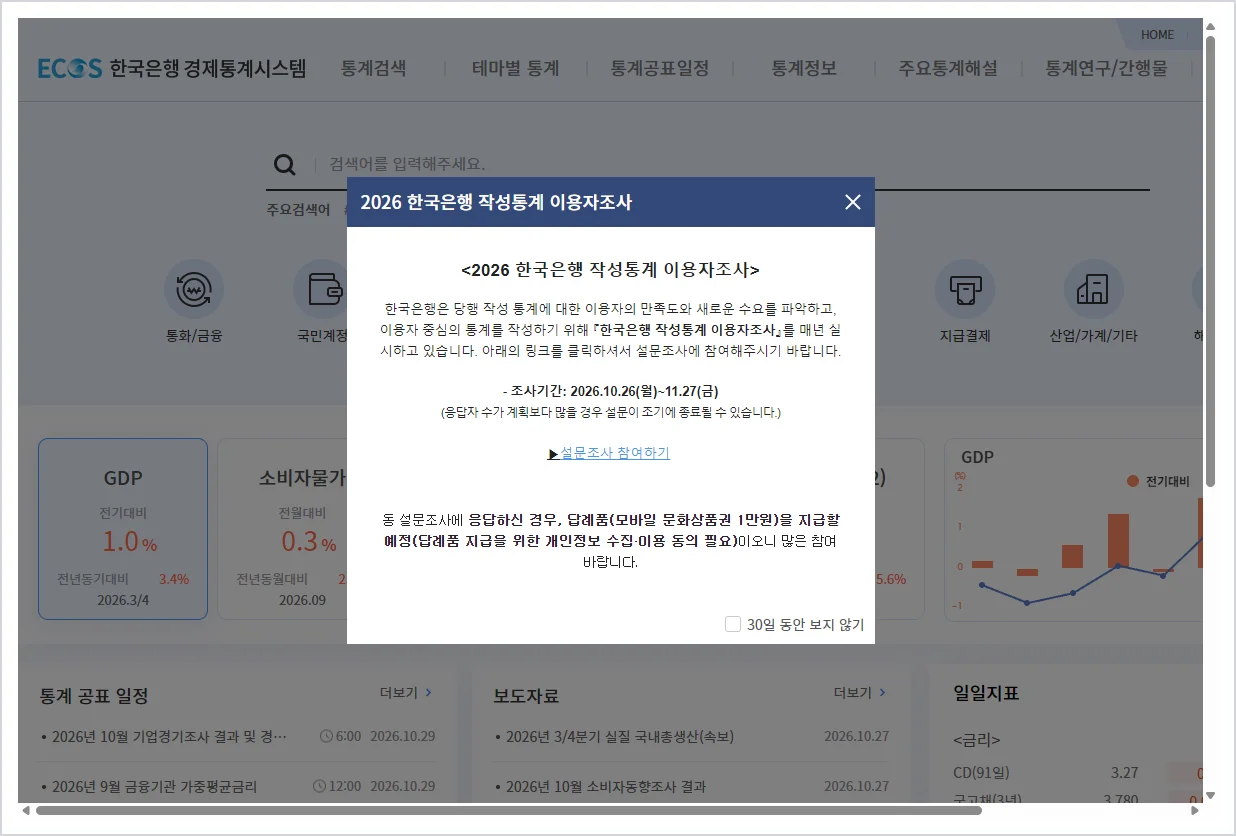
Task: Go to HOME link at top
Action: pyautogui.click(x=1157, y=35)
